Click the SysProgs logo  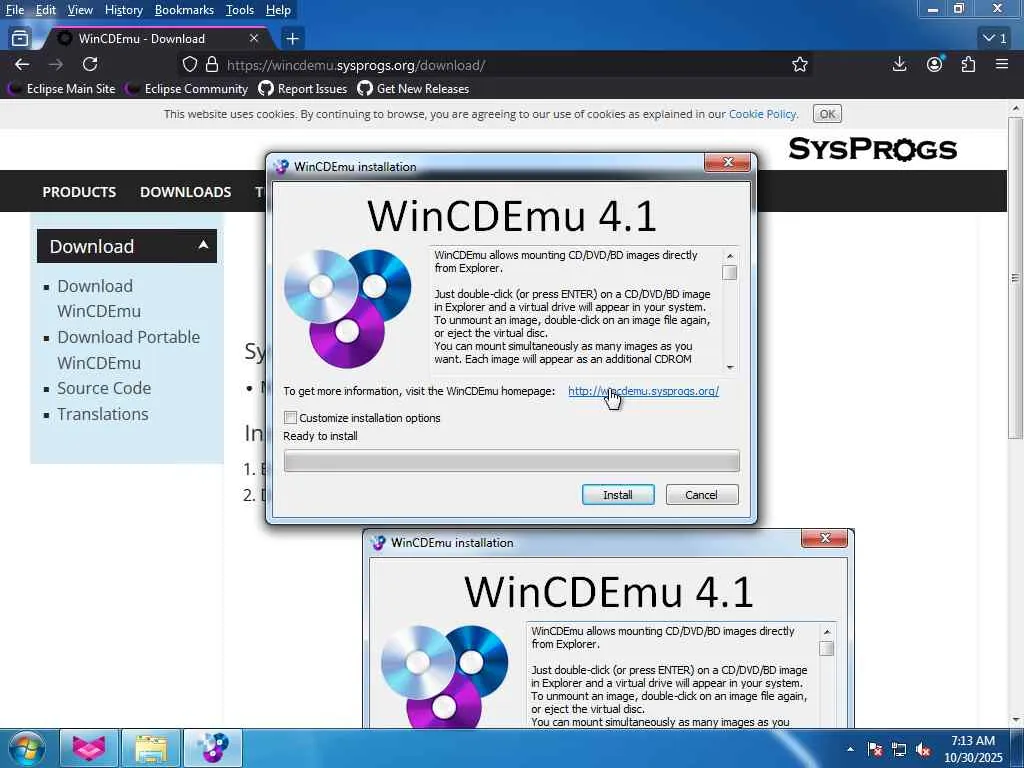(872, 149)
